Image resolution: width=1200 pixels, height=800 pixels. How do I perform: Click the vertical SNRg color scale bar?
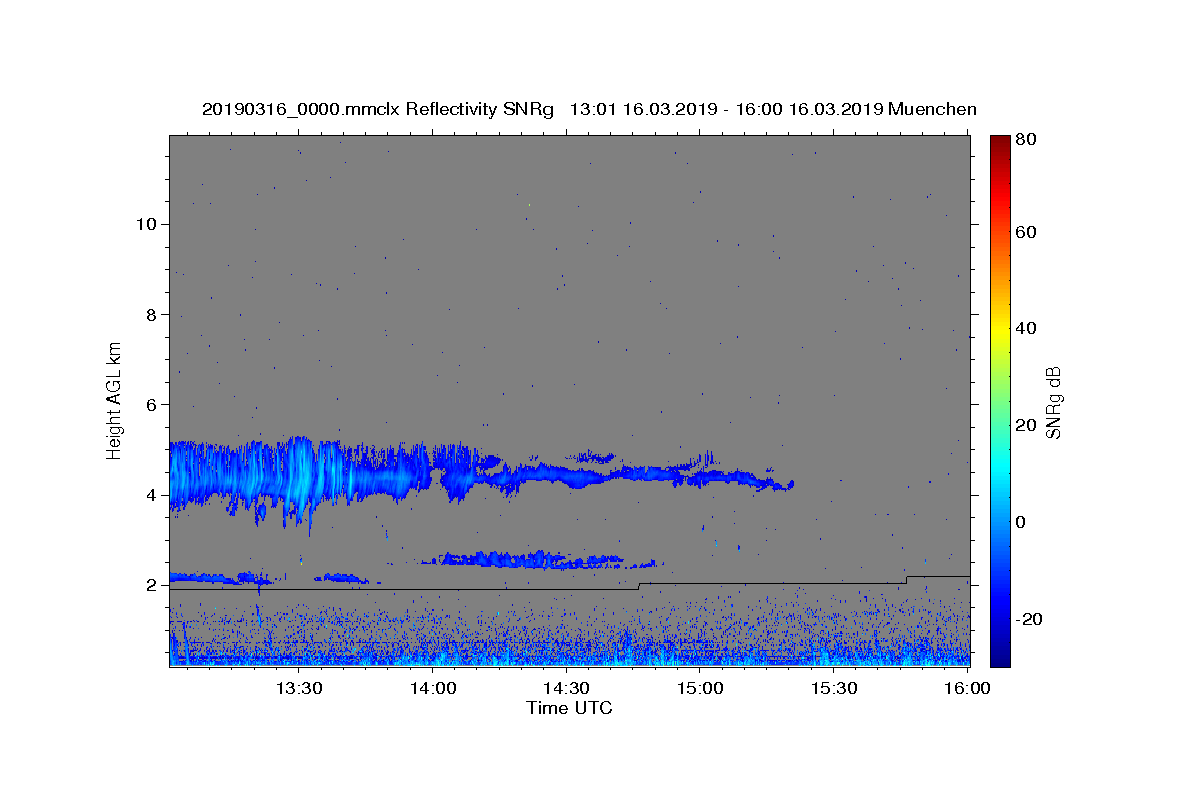1000,400
